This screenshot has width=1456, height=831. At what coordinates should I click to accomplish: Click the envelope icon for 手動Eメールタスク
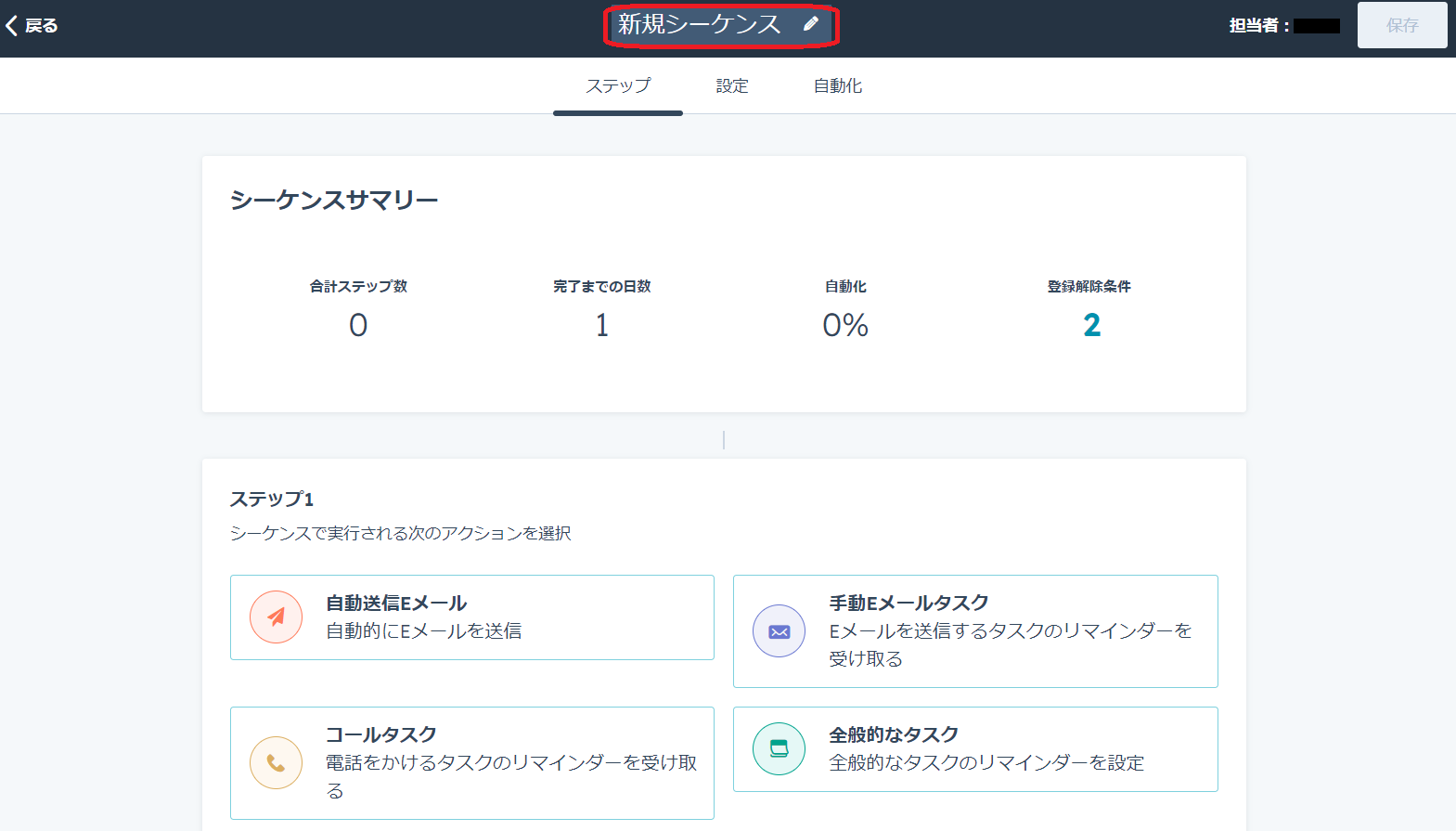point(780,631)
